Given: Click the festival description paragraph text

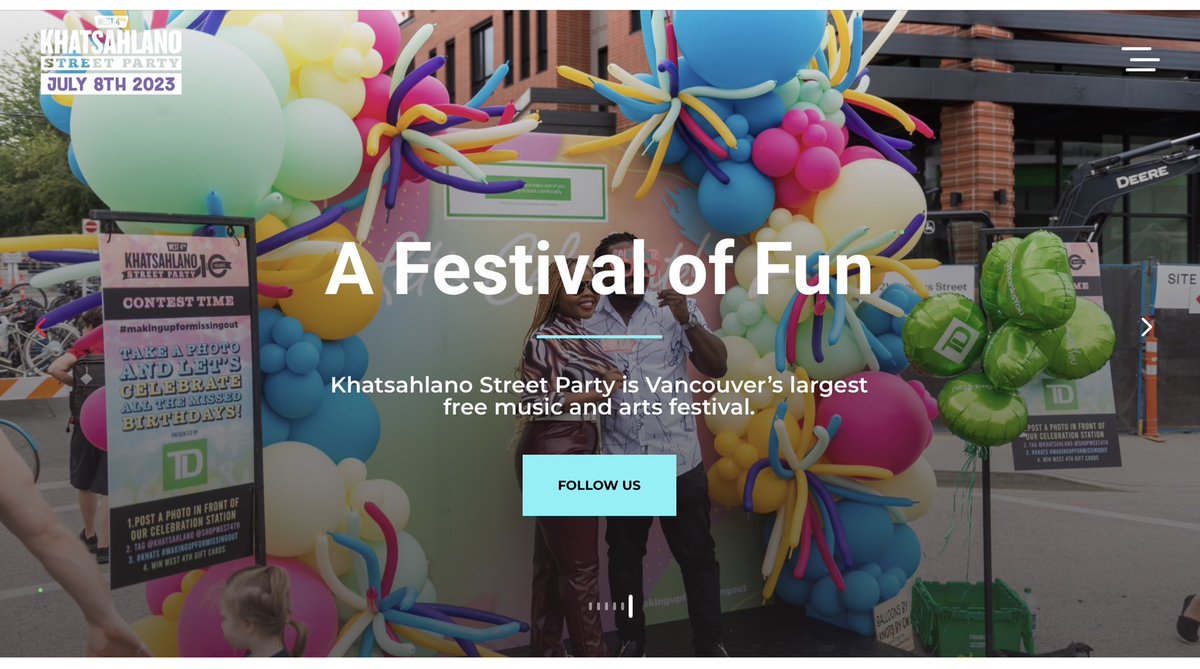Looking at the screenshot, I should click(599, 396).
